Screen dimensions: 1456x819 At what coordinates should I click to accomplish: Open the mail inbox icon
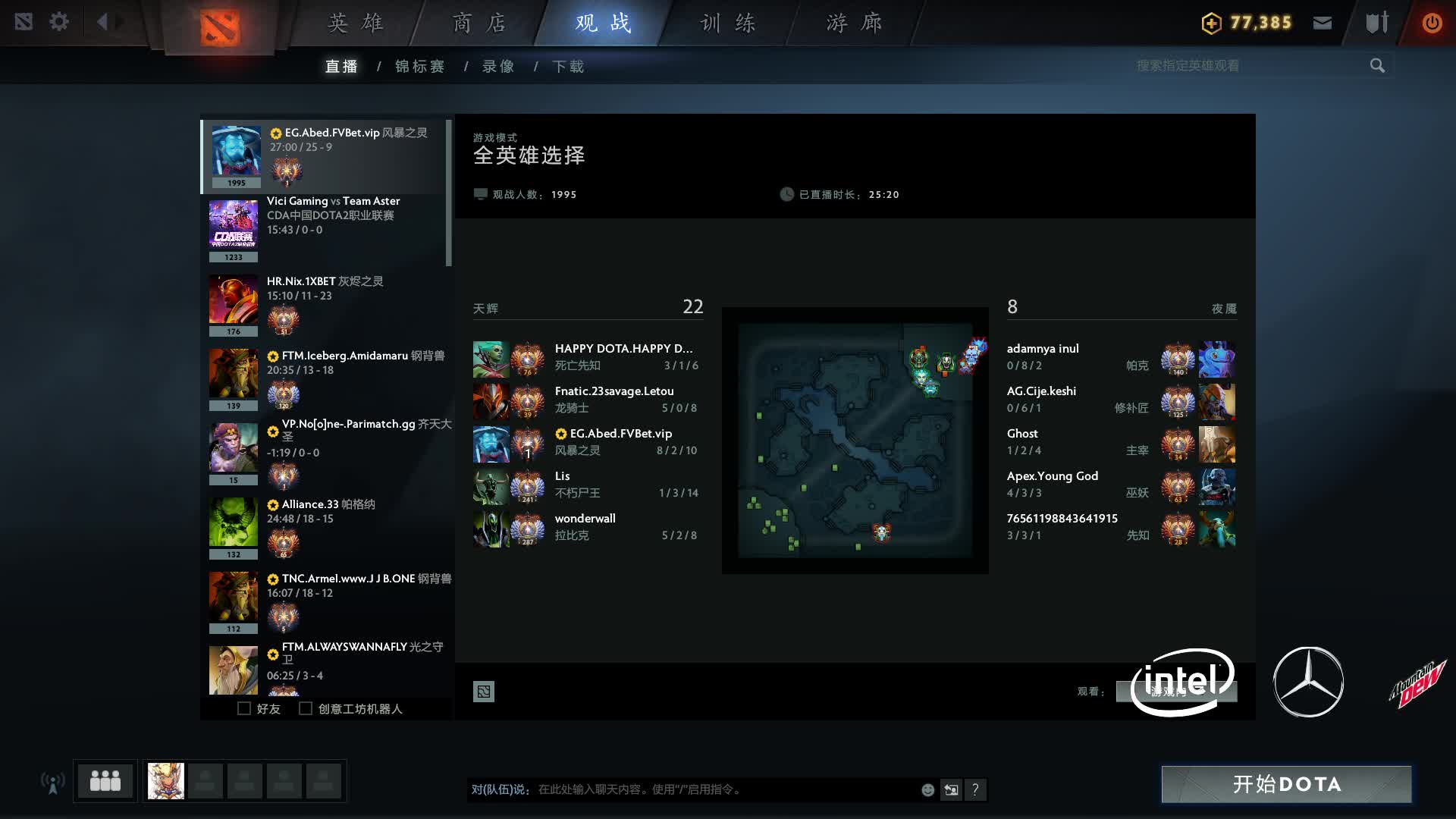coord(1323,23)
